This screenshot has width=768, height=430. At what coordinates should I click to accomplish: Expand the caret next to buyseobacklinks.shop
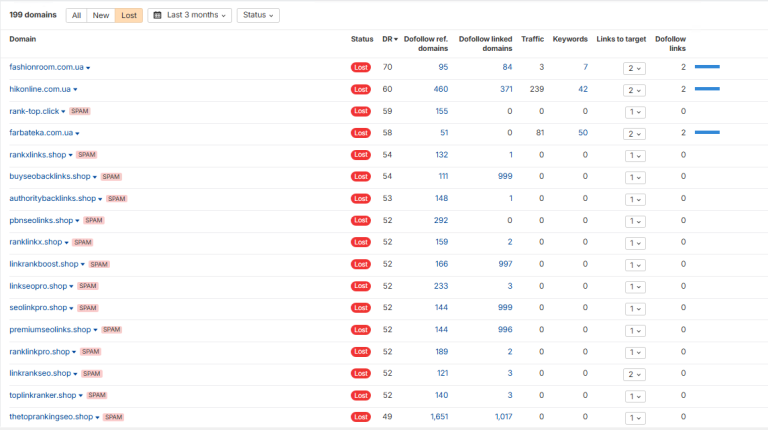click(x=95, y=177)
